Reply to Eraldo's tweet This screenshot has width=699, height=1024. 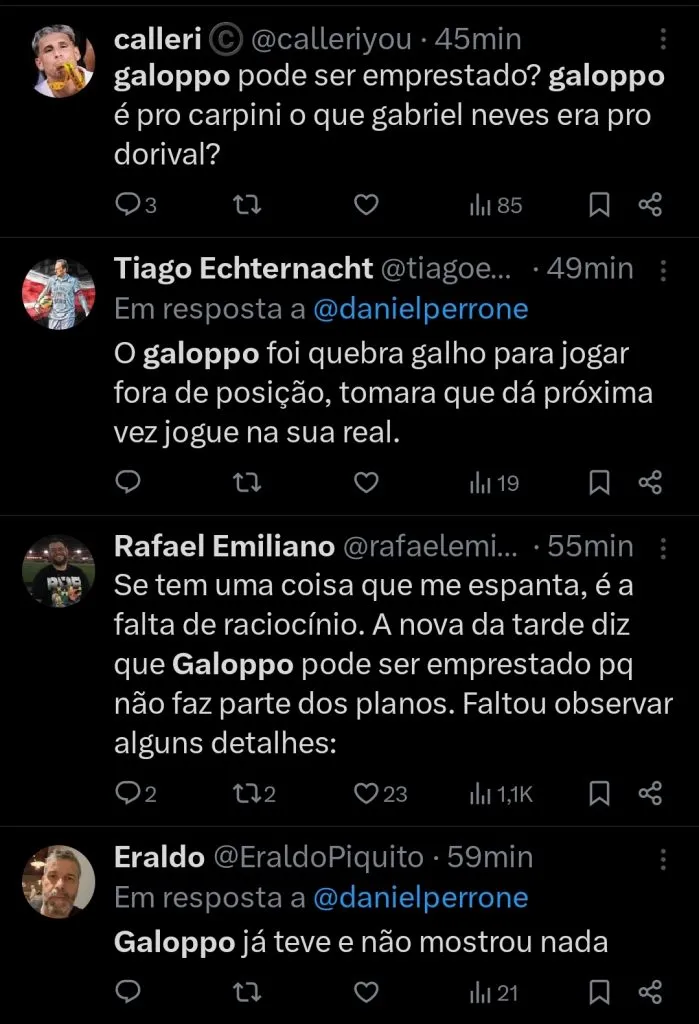[x=128, y=991]
